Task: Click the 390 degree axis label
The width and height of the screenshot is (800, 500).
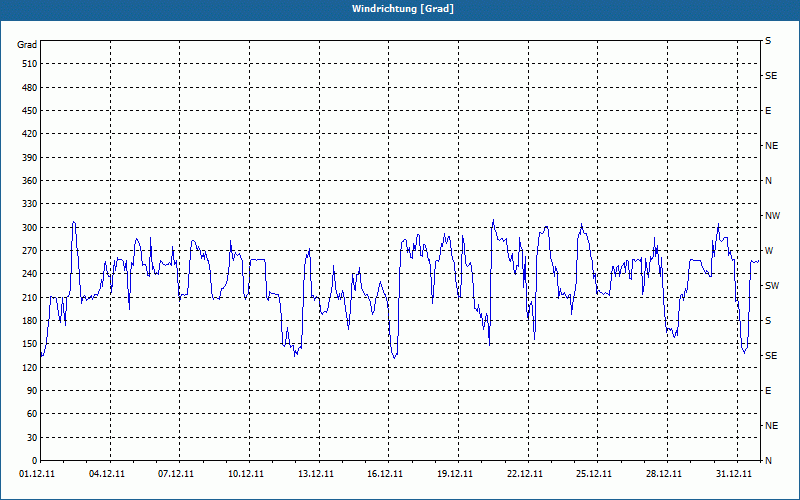Action: (x=30, y=158)
